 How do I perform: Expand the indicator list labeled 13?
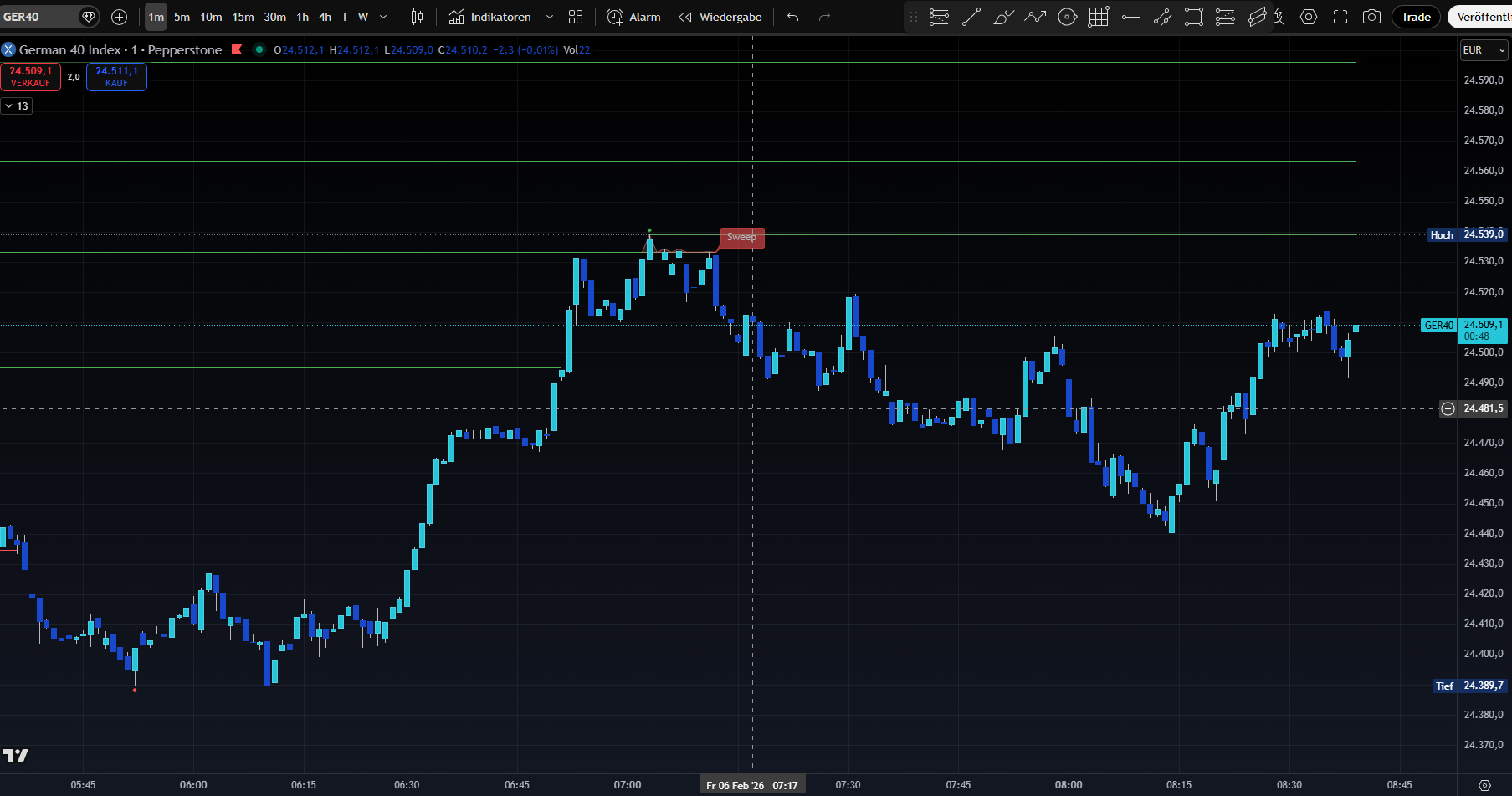click(x=17, y=105)
